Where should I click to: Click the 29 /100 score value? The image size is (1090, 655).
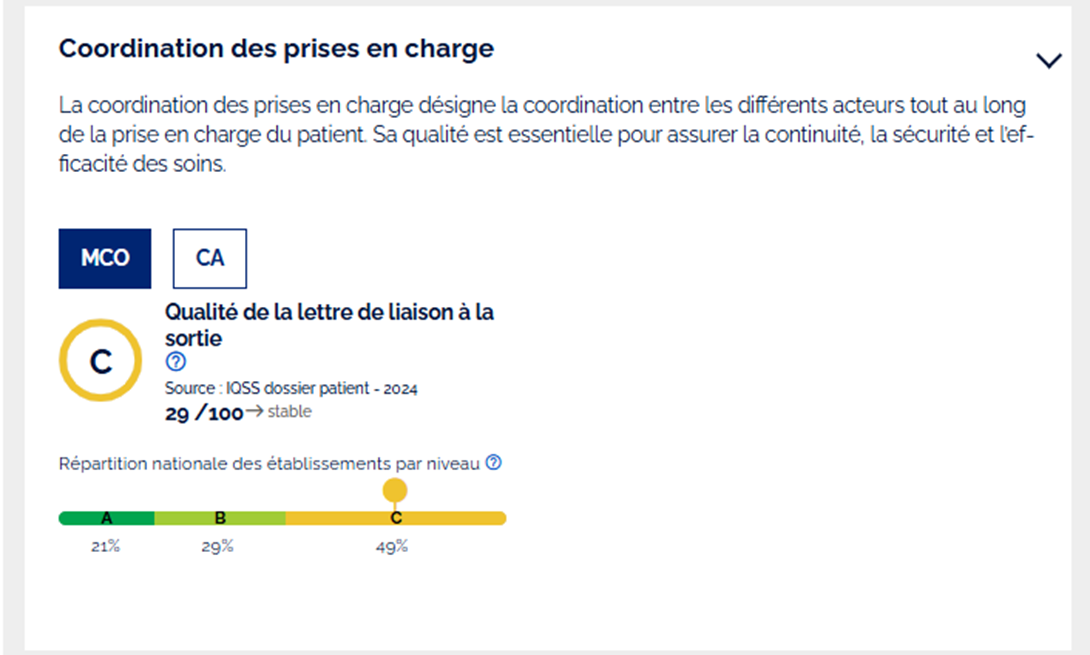pos(204,413)
